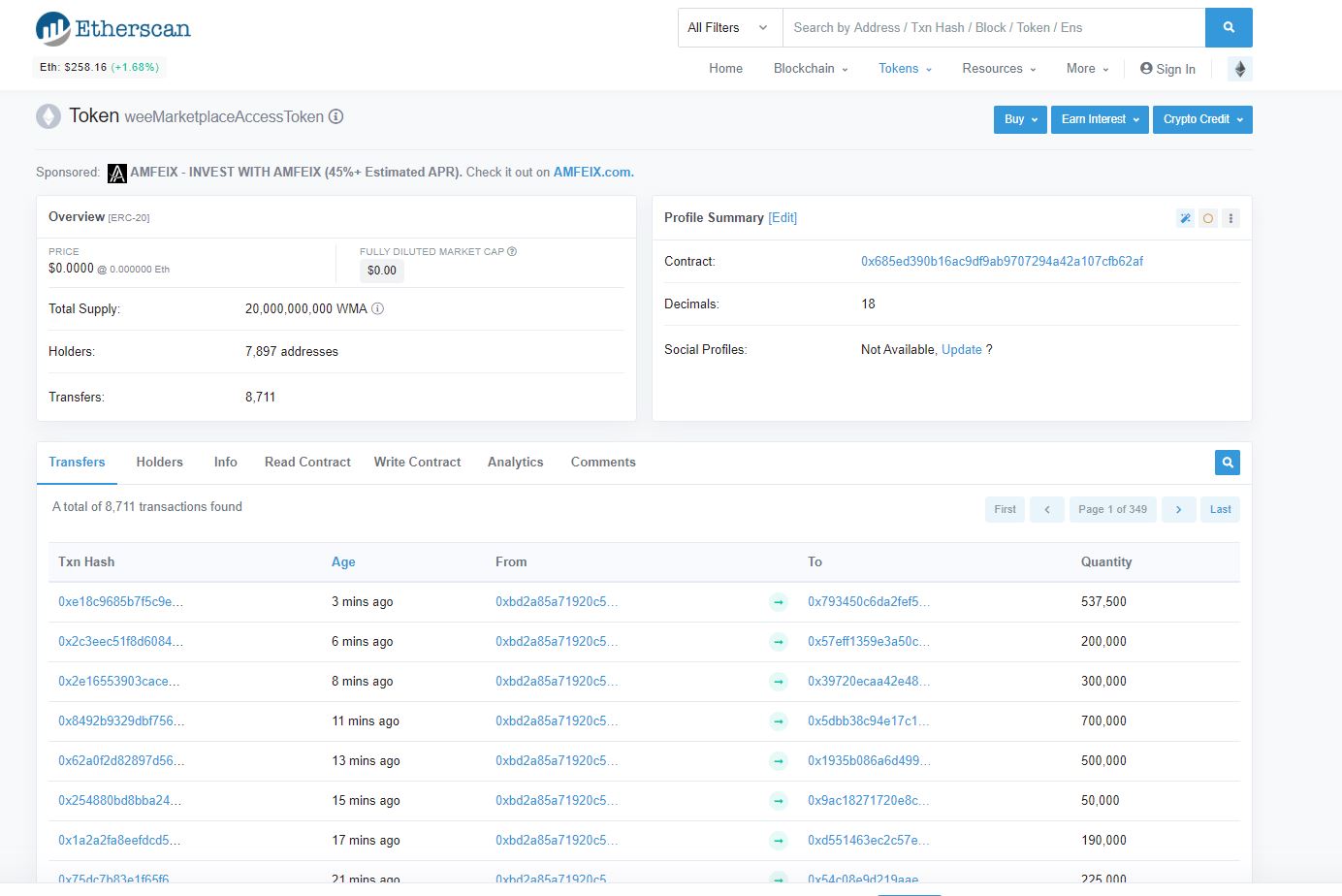The image size is (1342, 896).
Task: Switch to the Holders tab
Action: pos(159,463)
